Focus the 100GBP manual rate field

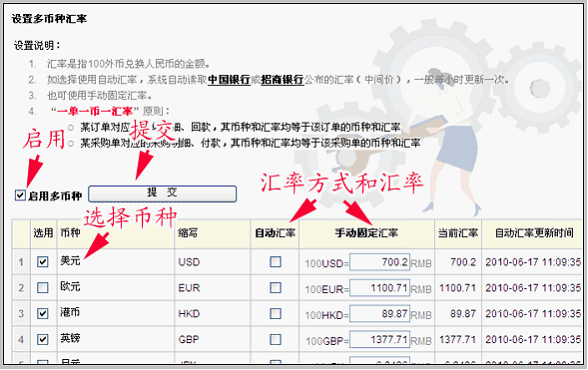(380, 340)
